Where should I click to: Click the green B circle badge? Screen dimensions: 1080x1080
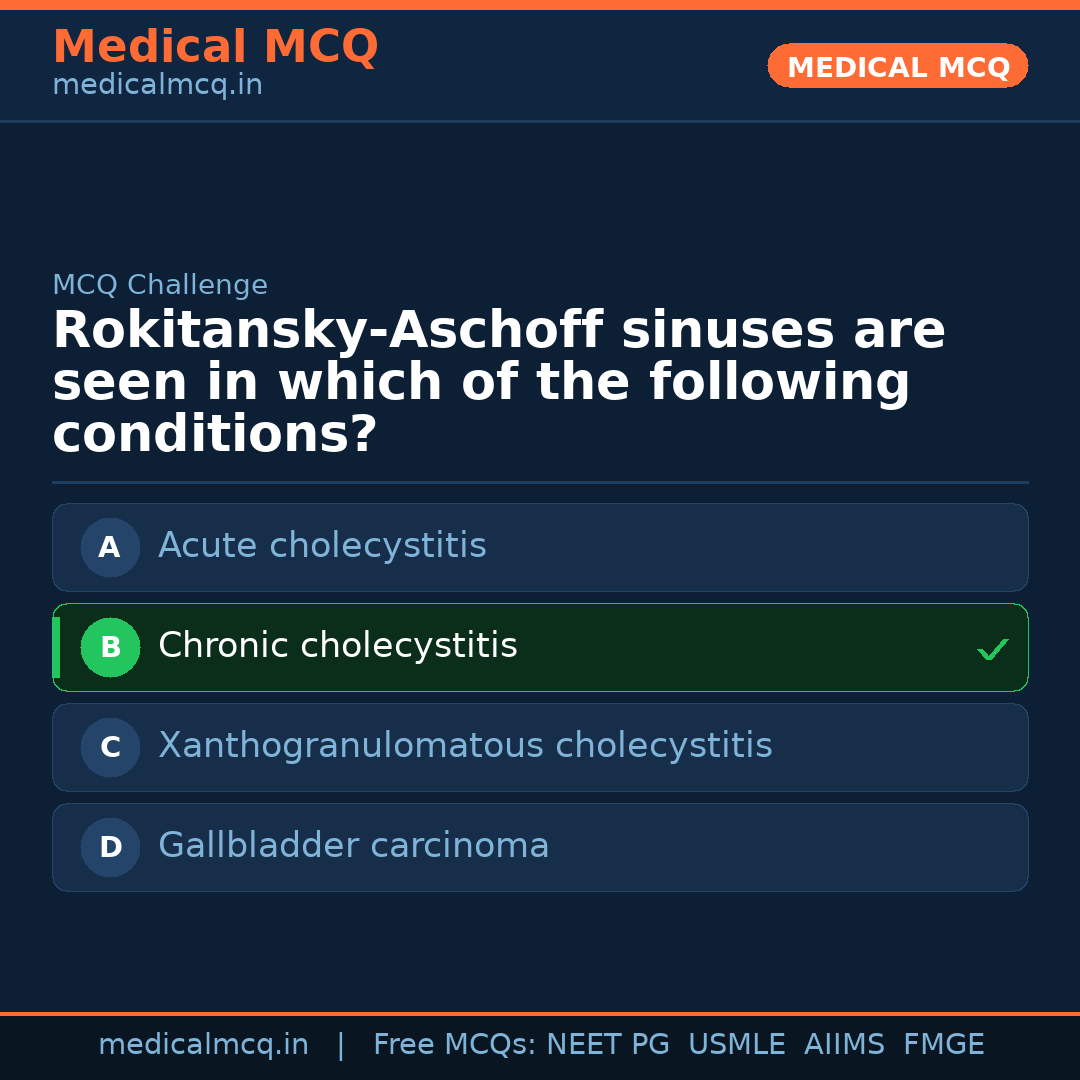click(110, 647)
